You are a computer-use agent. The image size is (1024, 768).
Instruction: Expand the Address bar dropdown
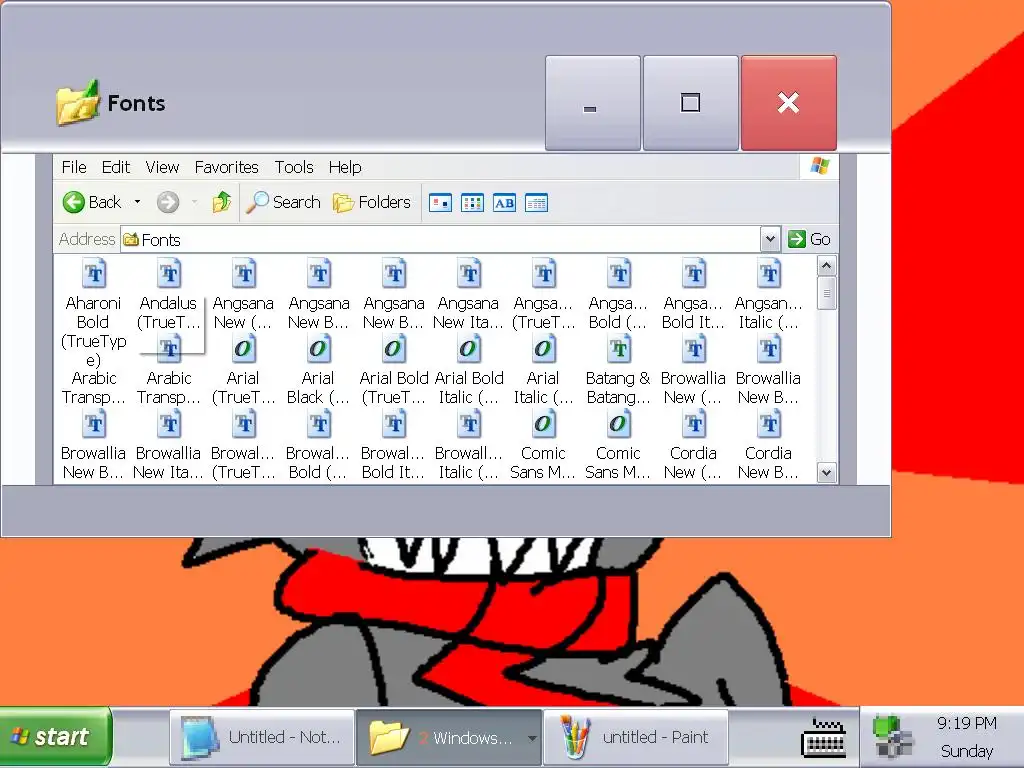pyautogui.click(x=770, y=239)
